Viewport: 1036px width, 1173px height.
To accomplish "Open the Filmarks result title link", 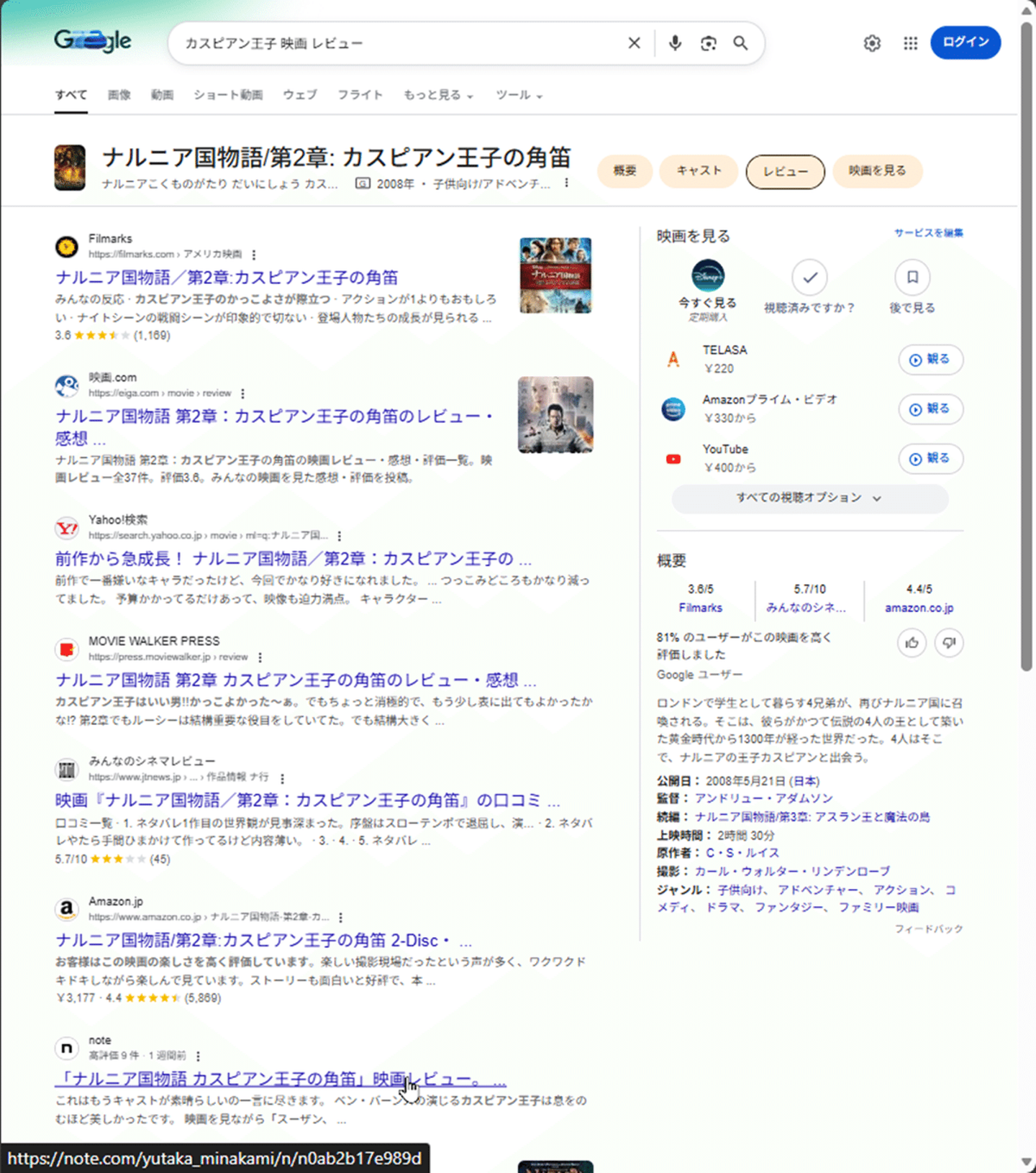I will tap(227, 278).
